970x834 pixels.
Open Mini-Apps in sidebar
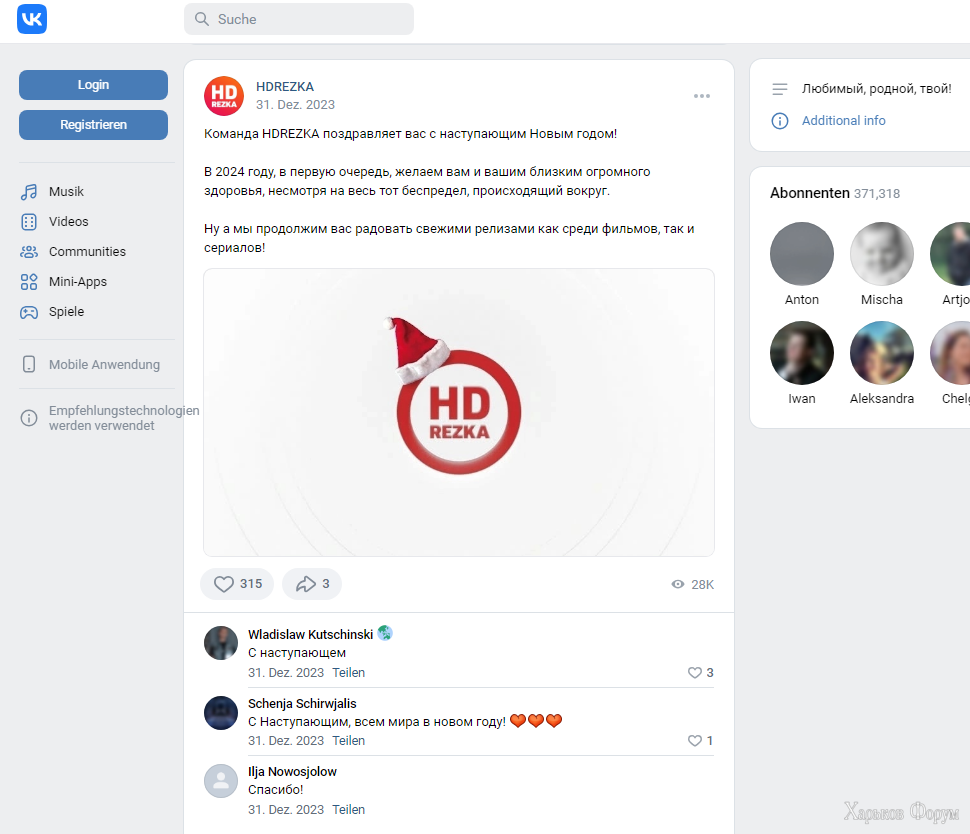pos(78,282)
